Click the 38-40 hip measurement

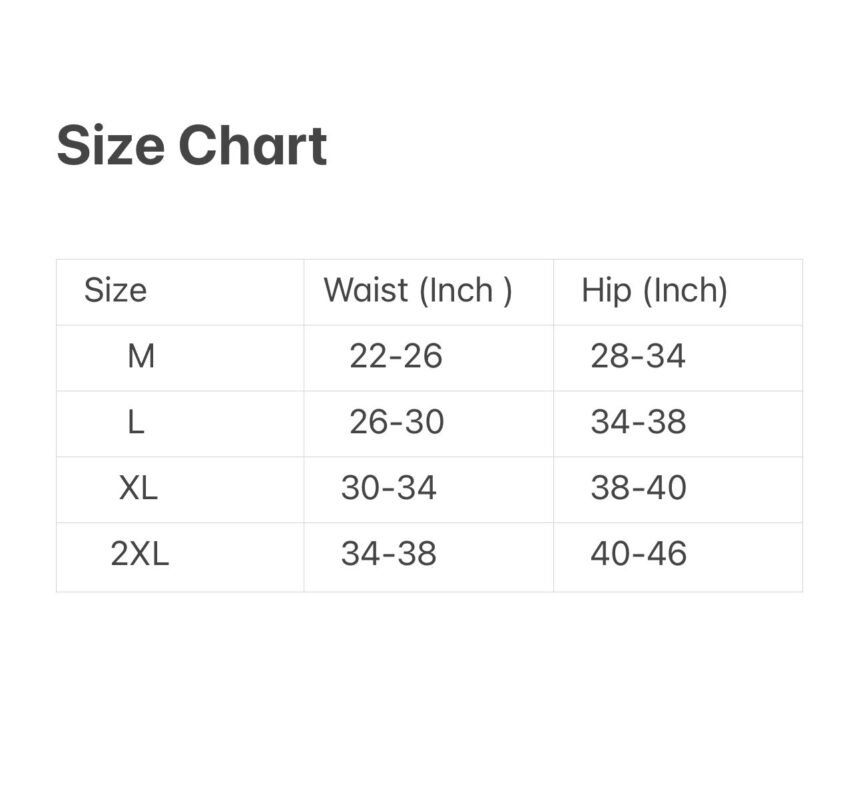pyautogui.click(x=638, y=488)
